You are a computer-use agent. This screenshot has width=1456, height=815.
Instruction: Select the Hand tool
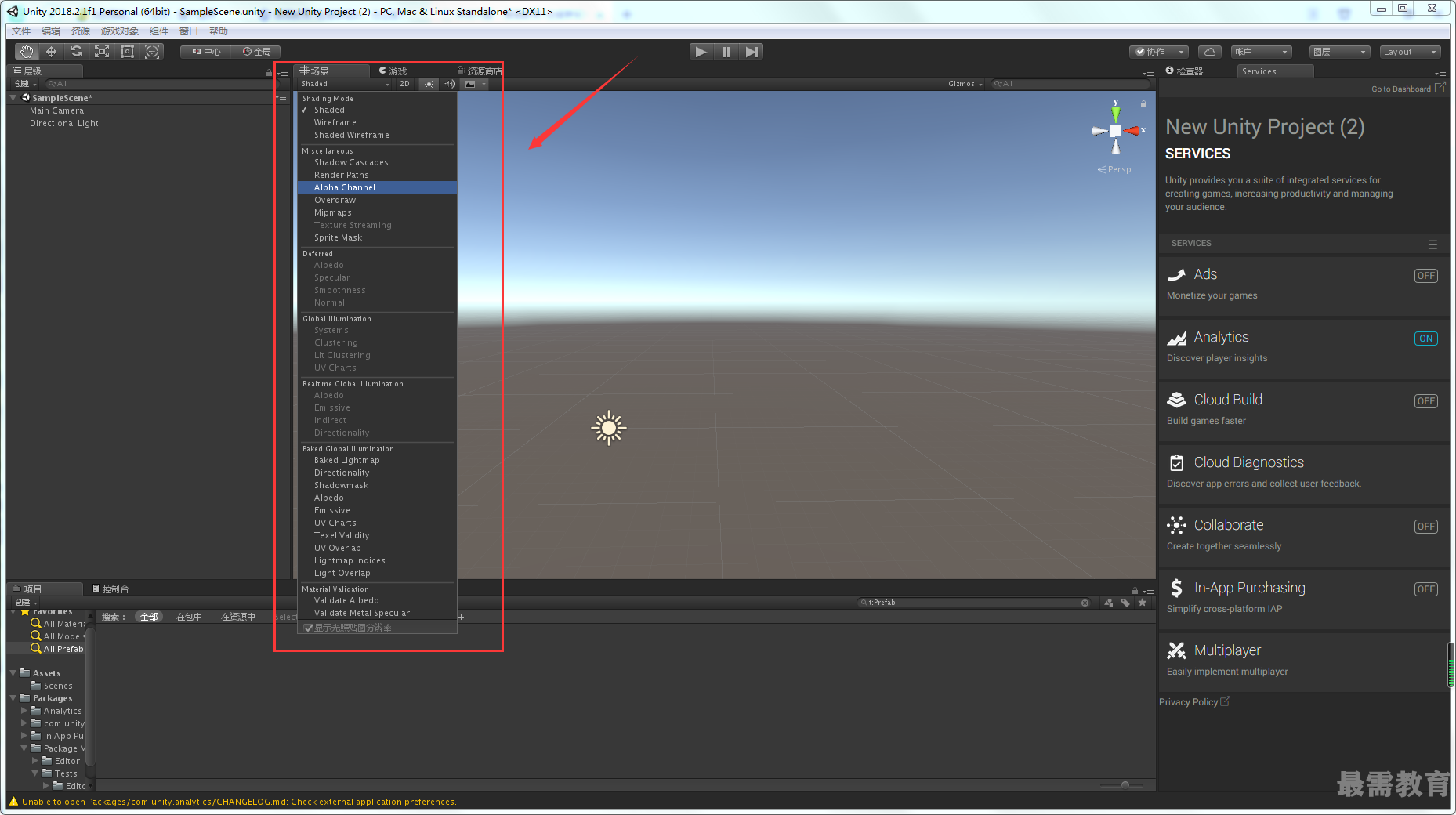coord(27,52)
